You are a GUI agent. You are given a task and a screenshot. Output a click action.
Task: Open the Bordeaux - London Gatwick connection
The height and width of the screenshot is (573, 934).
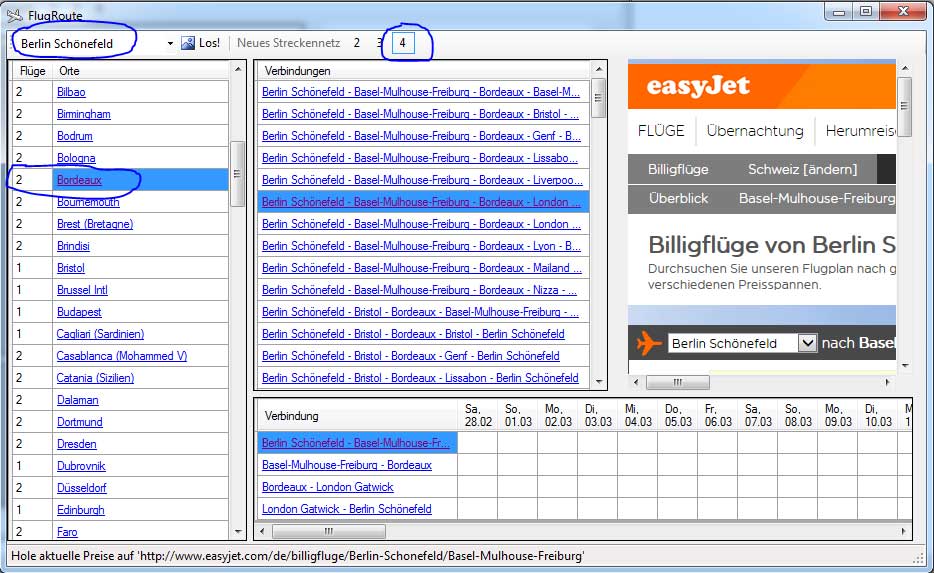(x=327, y=487)
